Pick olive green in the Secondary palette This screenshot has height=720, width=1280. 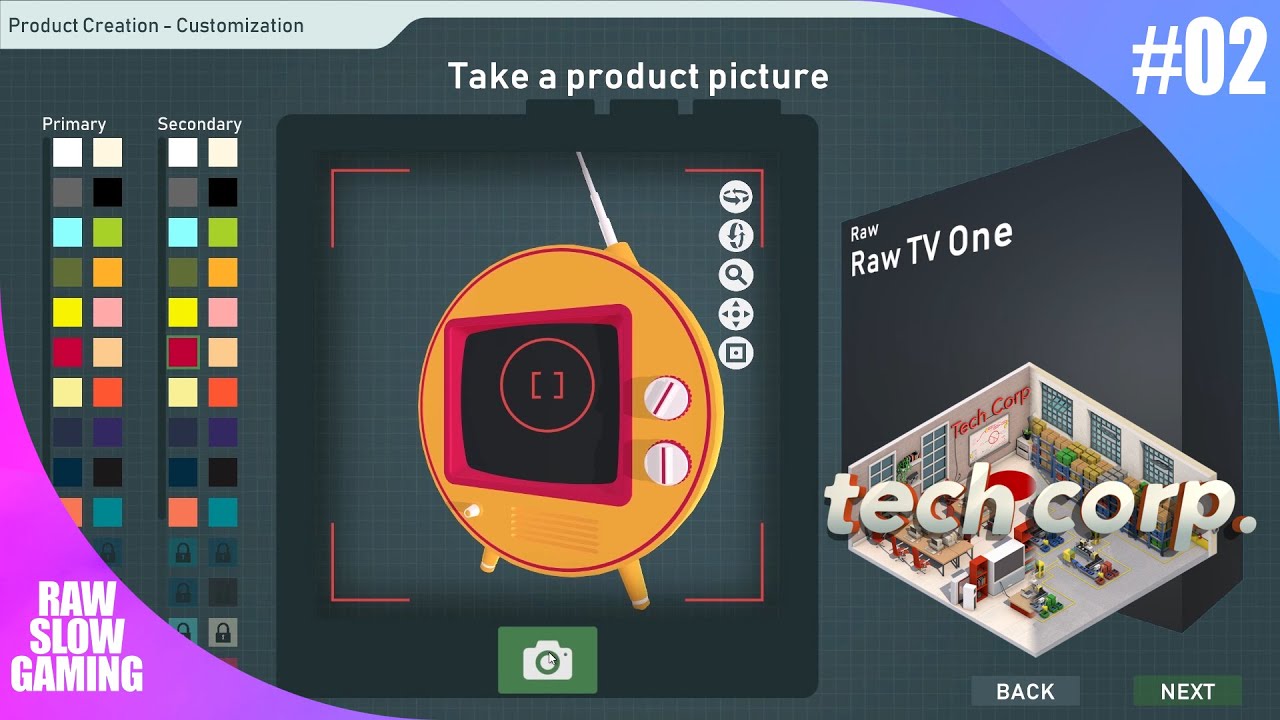(x=183, y=272)
